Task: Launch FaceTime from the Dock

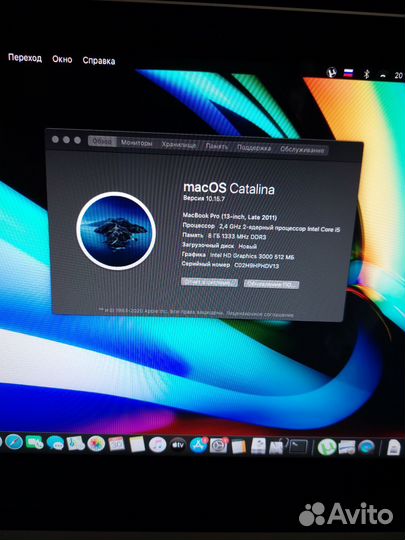Action: point(34,443)
